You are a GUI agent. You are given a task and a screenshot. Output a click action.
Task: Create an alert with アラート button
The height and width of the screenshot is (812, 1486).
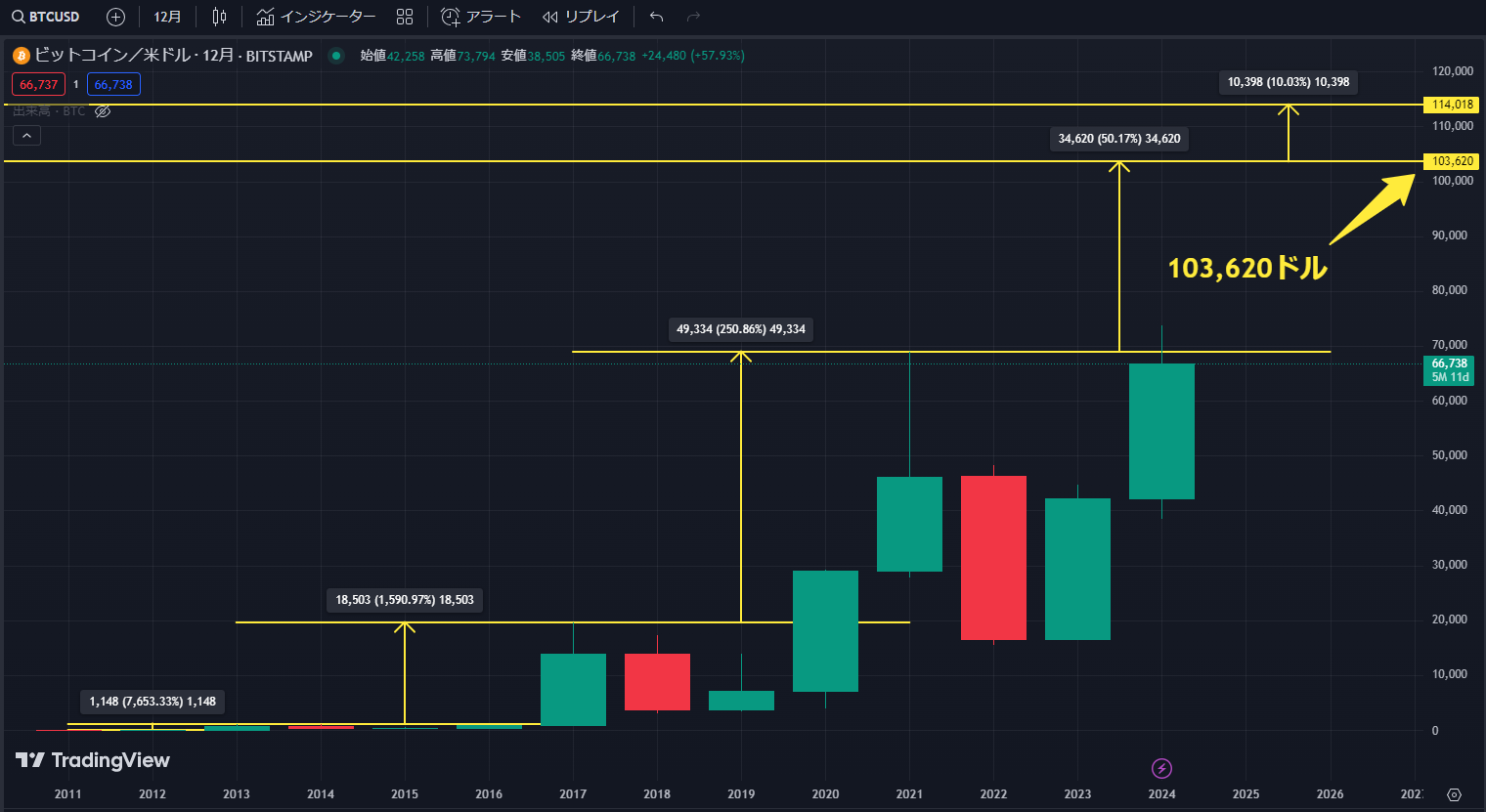(x=481, y=17)
